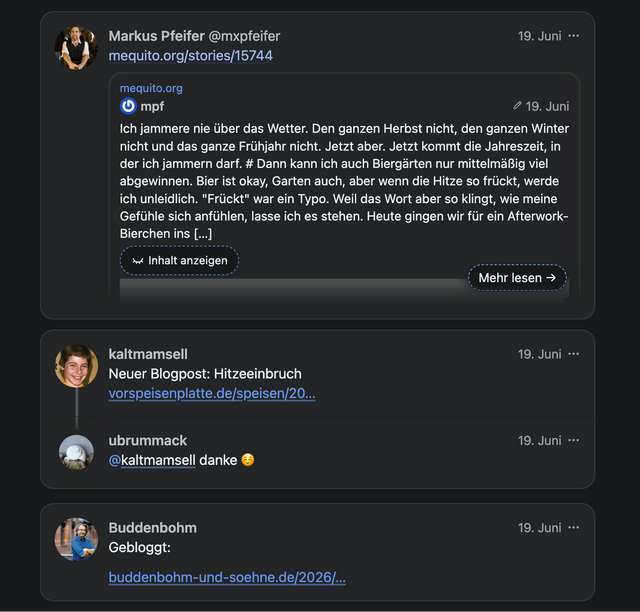Open the Markus Pfeifer @mxpfeifer name
The width and height of the screenshot is (640, 612).
coord(194,36)
